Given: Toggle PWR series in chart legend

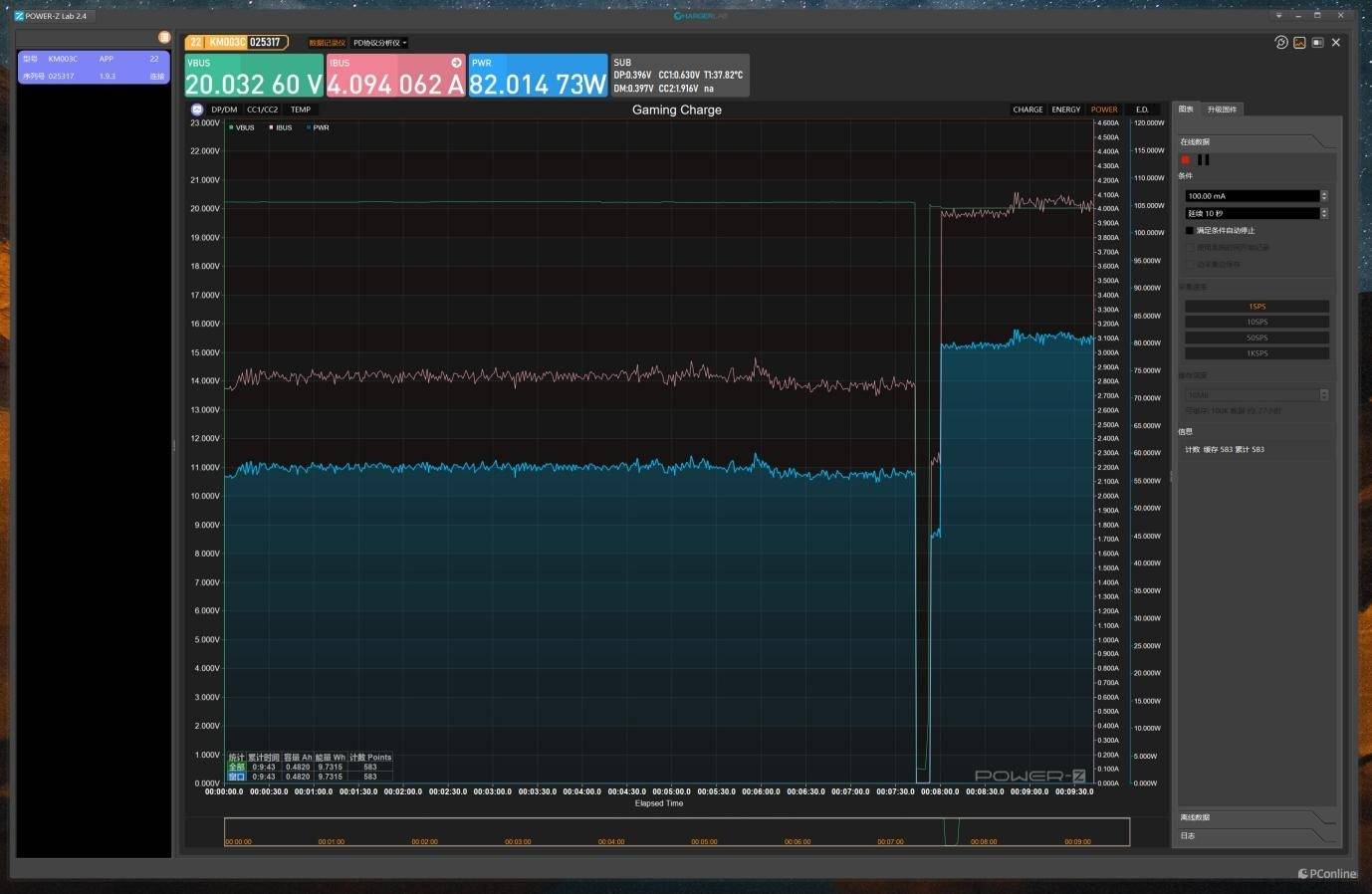Looking at the screenshot, I should point(319,127).
